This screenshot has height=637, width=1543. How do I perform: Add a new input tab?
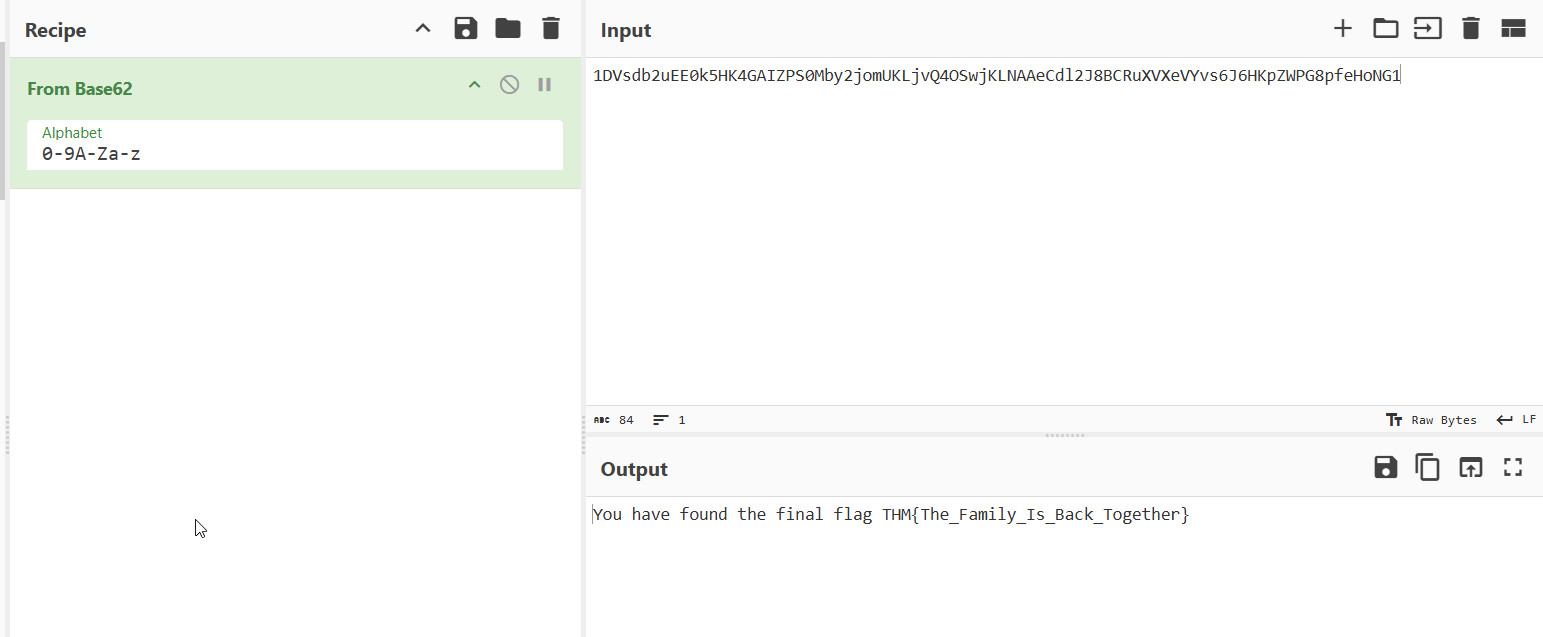coord(1342,29)
